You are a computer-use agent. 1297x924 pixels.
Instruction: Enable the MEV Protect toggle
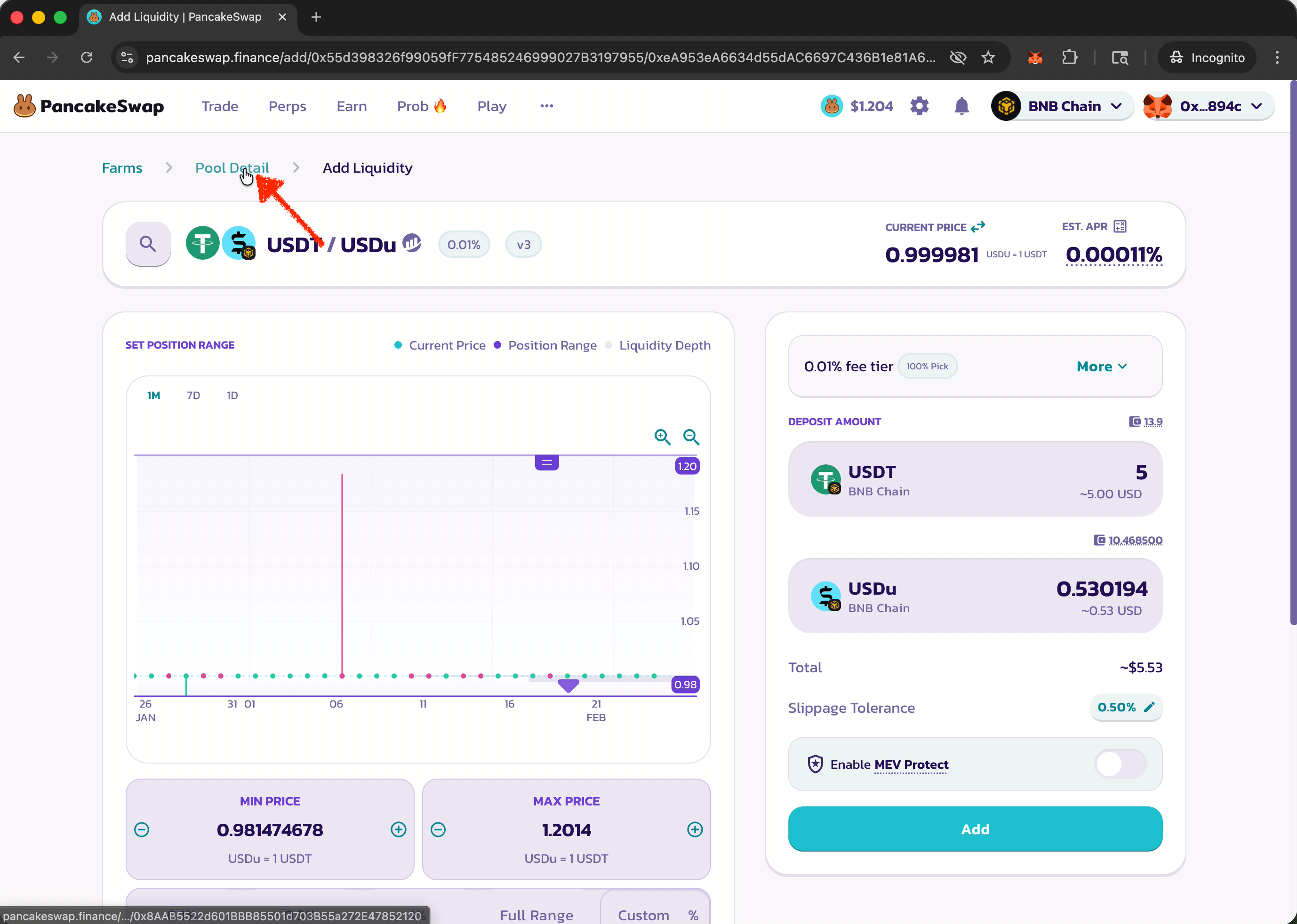pos(1120,764)
